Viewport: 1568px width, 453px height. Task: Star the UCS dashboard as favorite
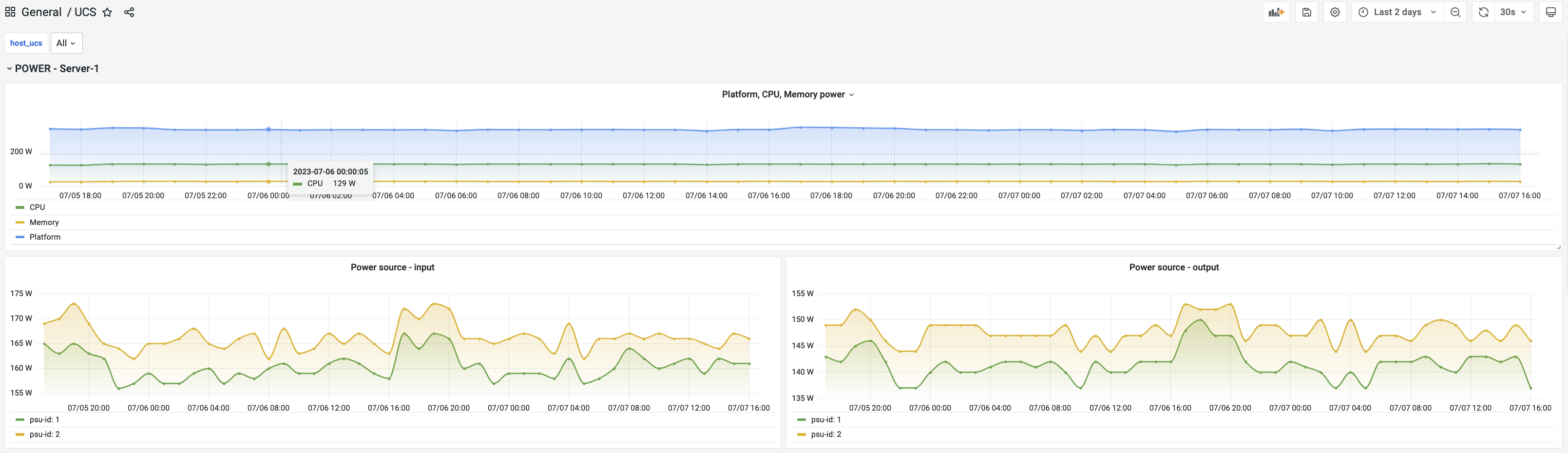click(107, 12)
